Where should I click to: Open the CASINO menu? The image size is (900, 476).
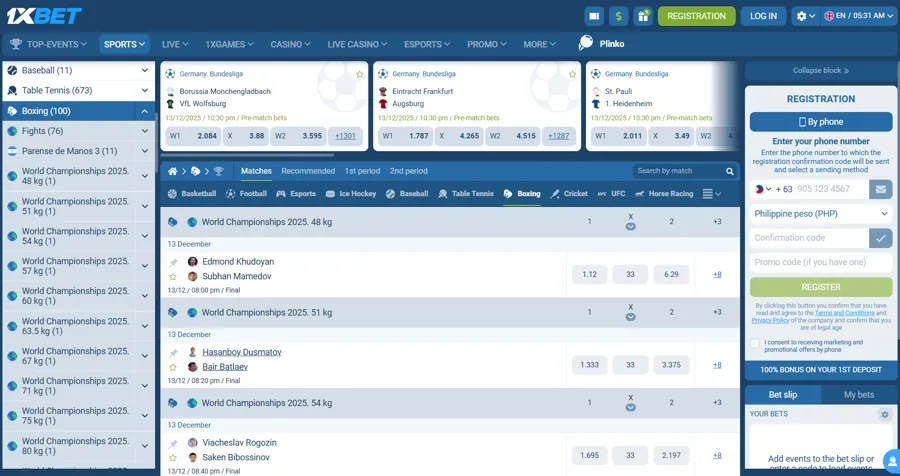click(290, 44)
